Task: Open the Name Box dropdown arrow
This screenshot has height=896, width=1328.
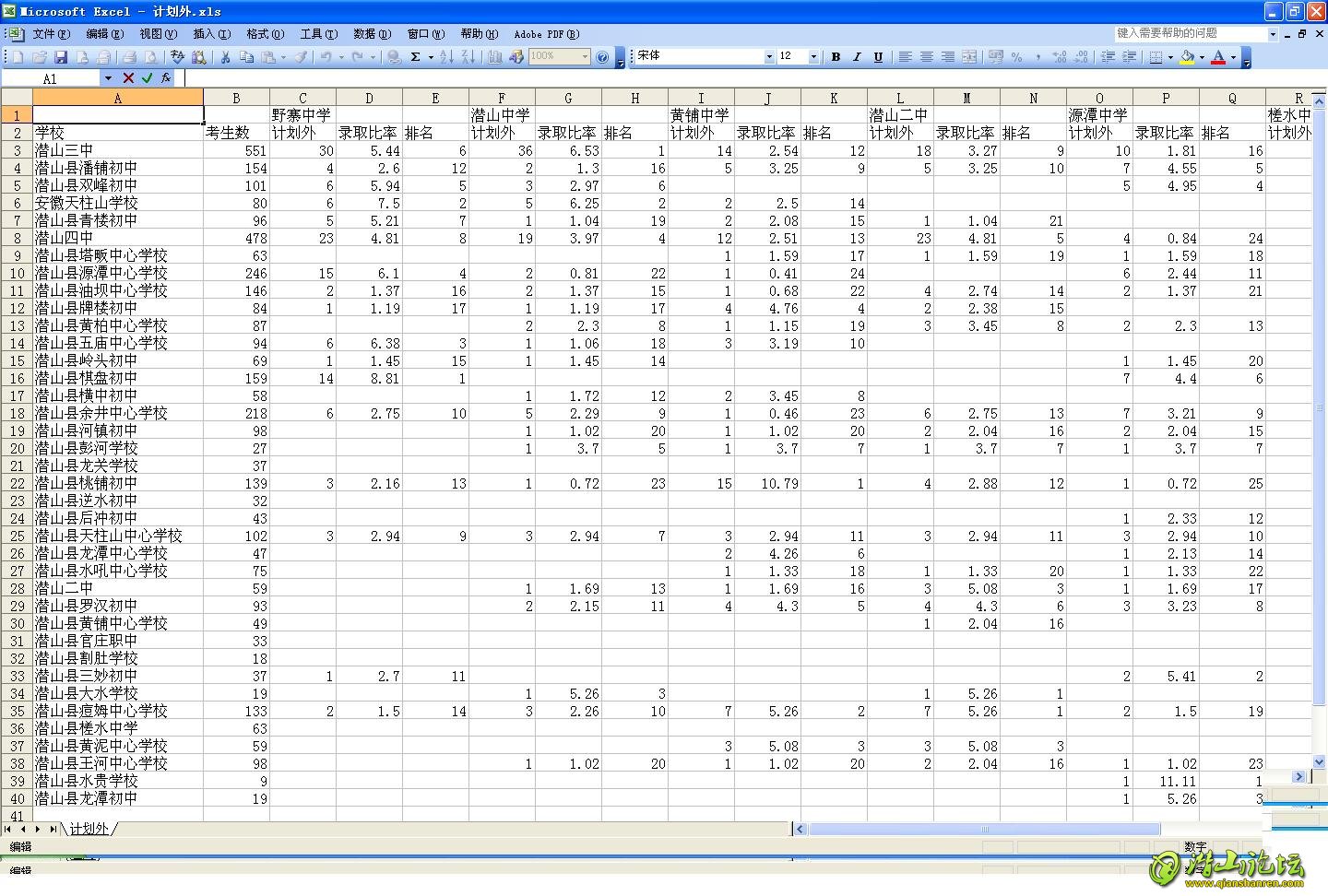Action: pos(108,78)
